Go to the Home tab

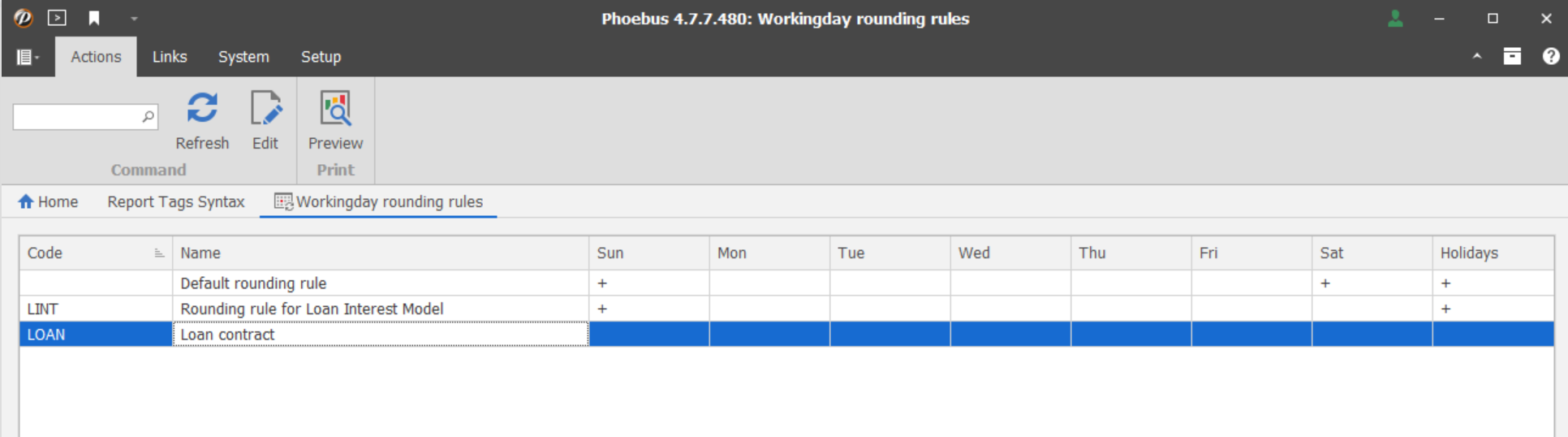pyautogui.click(x=49, y=201)
